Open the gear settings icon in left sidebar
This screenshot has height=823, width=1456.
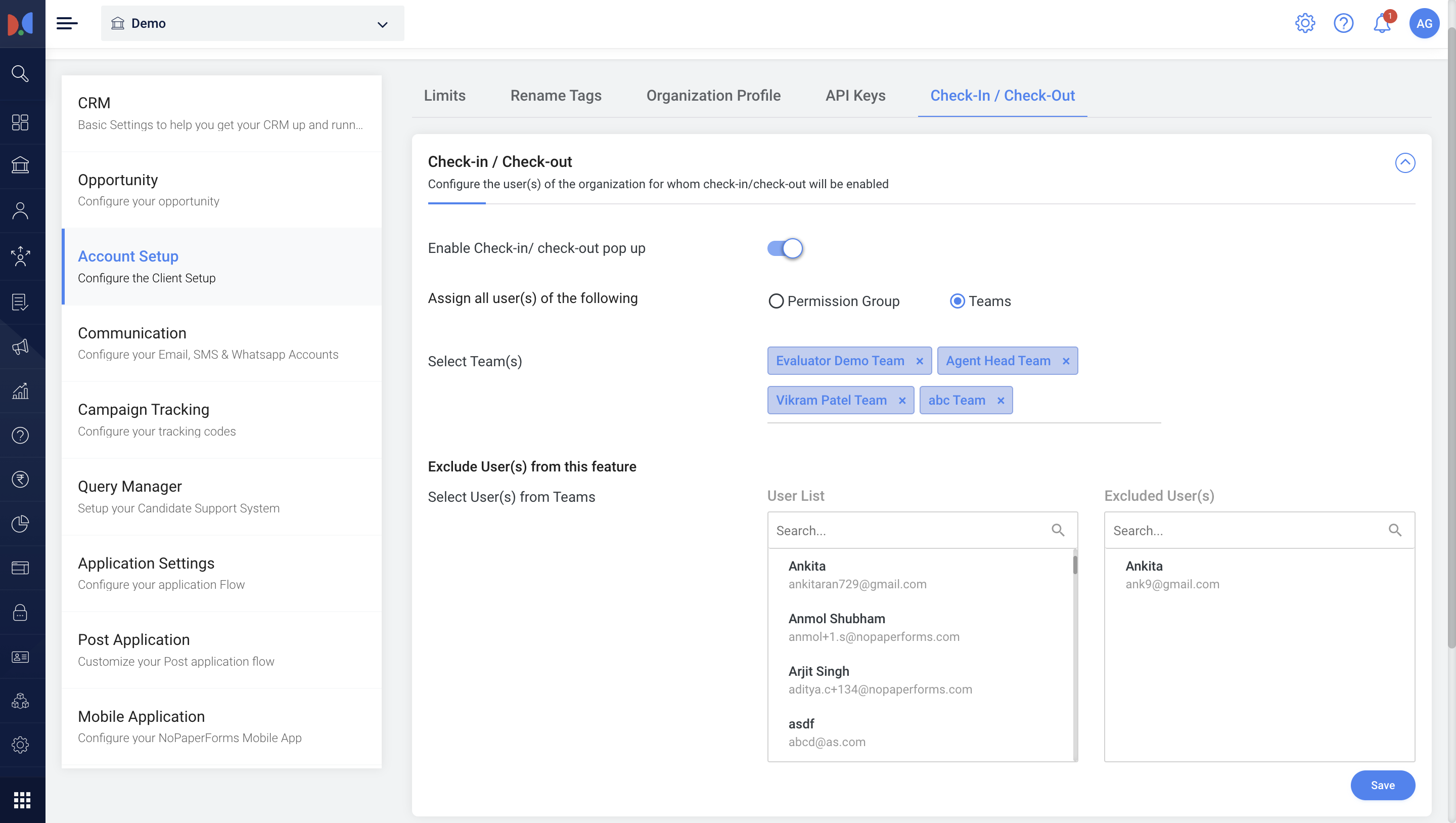(x=20, y=745)
